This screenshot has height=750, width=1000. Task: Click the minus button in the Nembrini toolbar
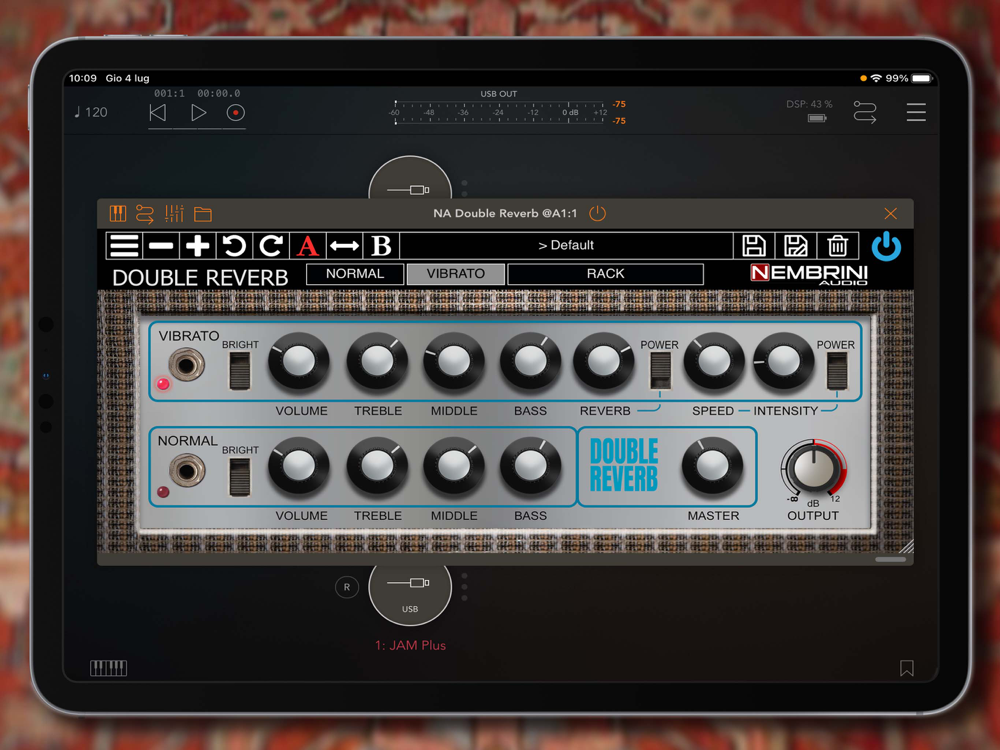tap(161, 246)
